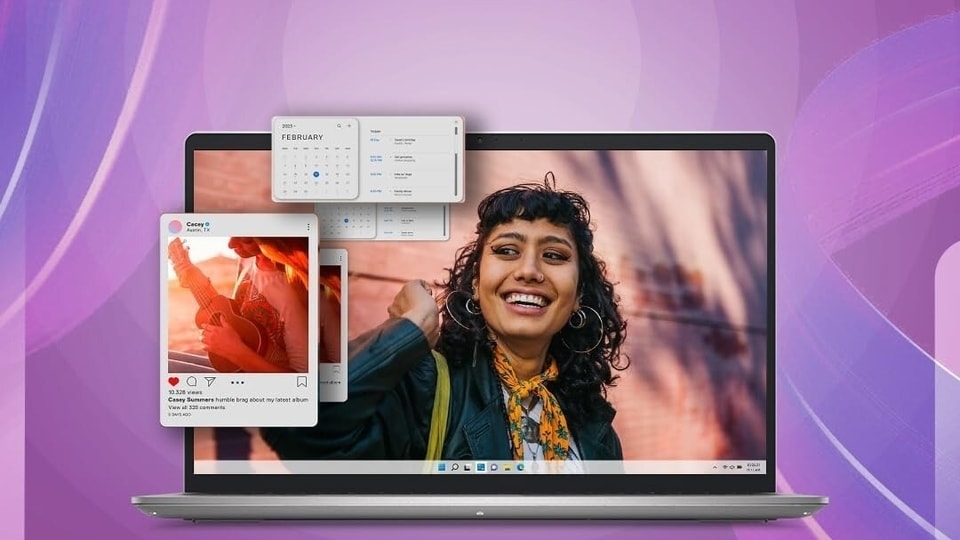Viewport: 960px width, 540px height.
Task: Open the Chat icon on taskbar
Action: [x=494, y=467]
